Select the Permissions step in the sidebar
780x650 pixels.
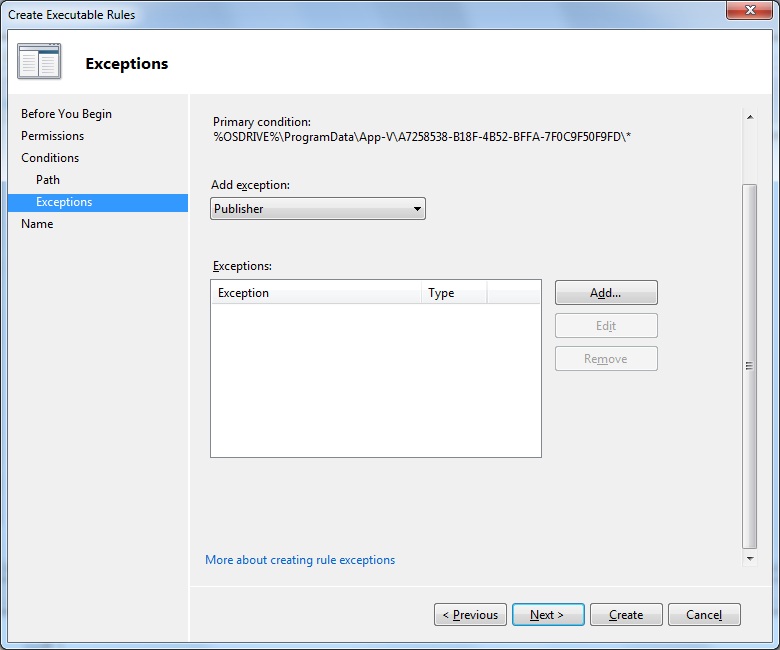[52, 136]
